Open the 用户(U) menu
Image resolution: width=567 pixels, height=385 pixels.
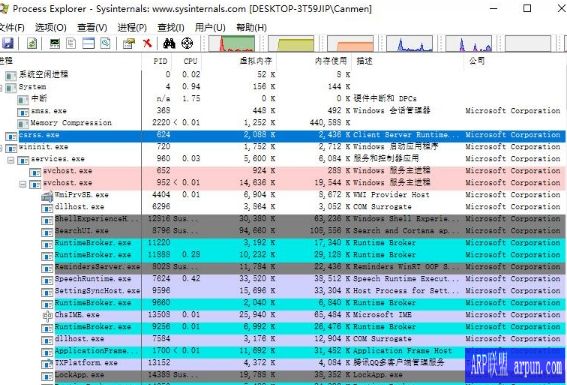[210, 27]
